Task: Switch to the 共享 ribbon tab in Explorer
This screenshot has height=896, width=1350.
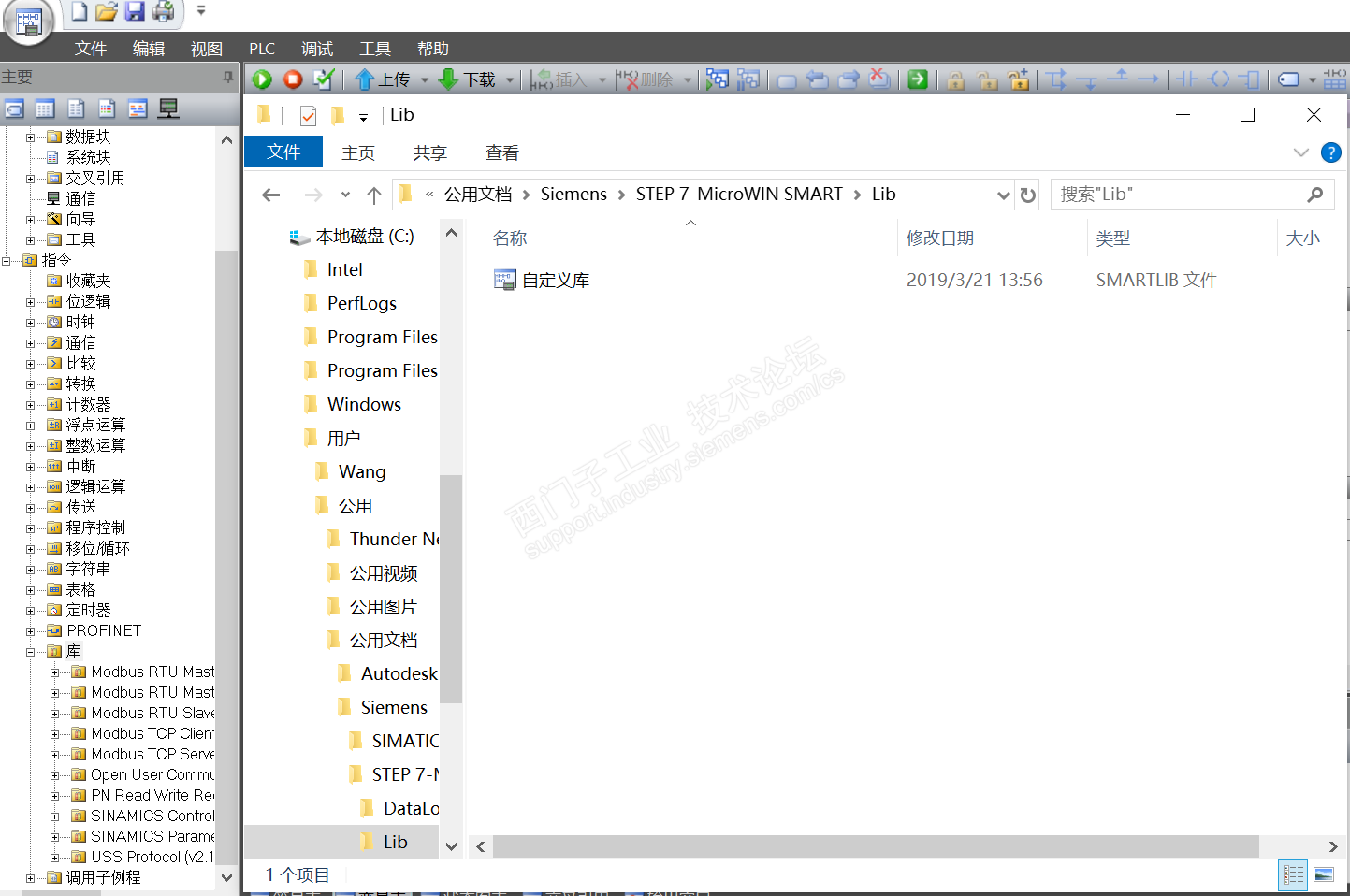Action: click(430, 152)
